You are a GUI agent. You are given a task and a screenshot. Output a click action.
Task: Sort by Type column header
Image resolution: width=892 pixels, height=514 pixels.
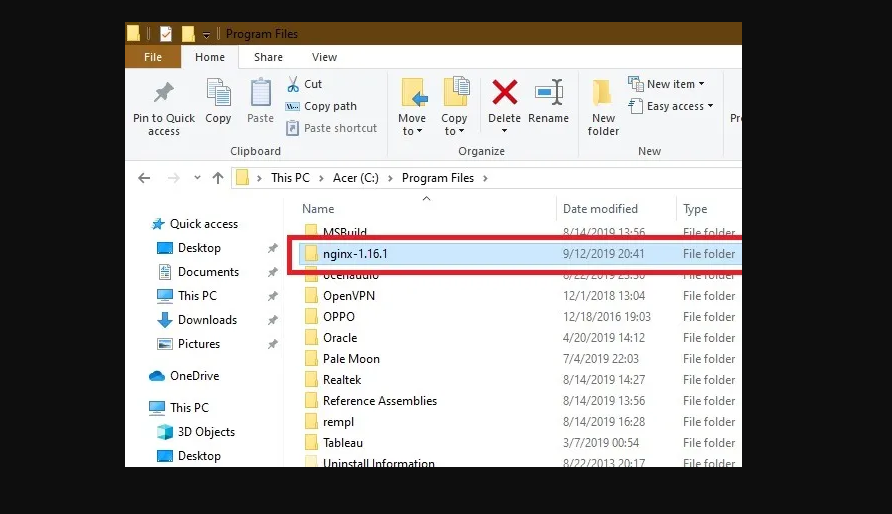pos(695,209)
